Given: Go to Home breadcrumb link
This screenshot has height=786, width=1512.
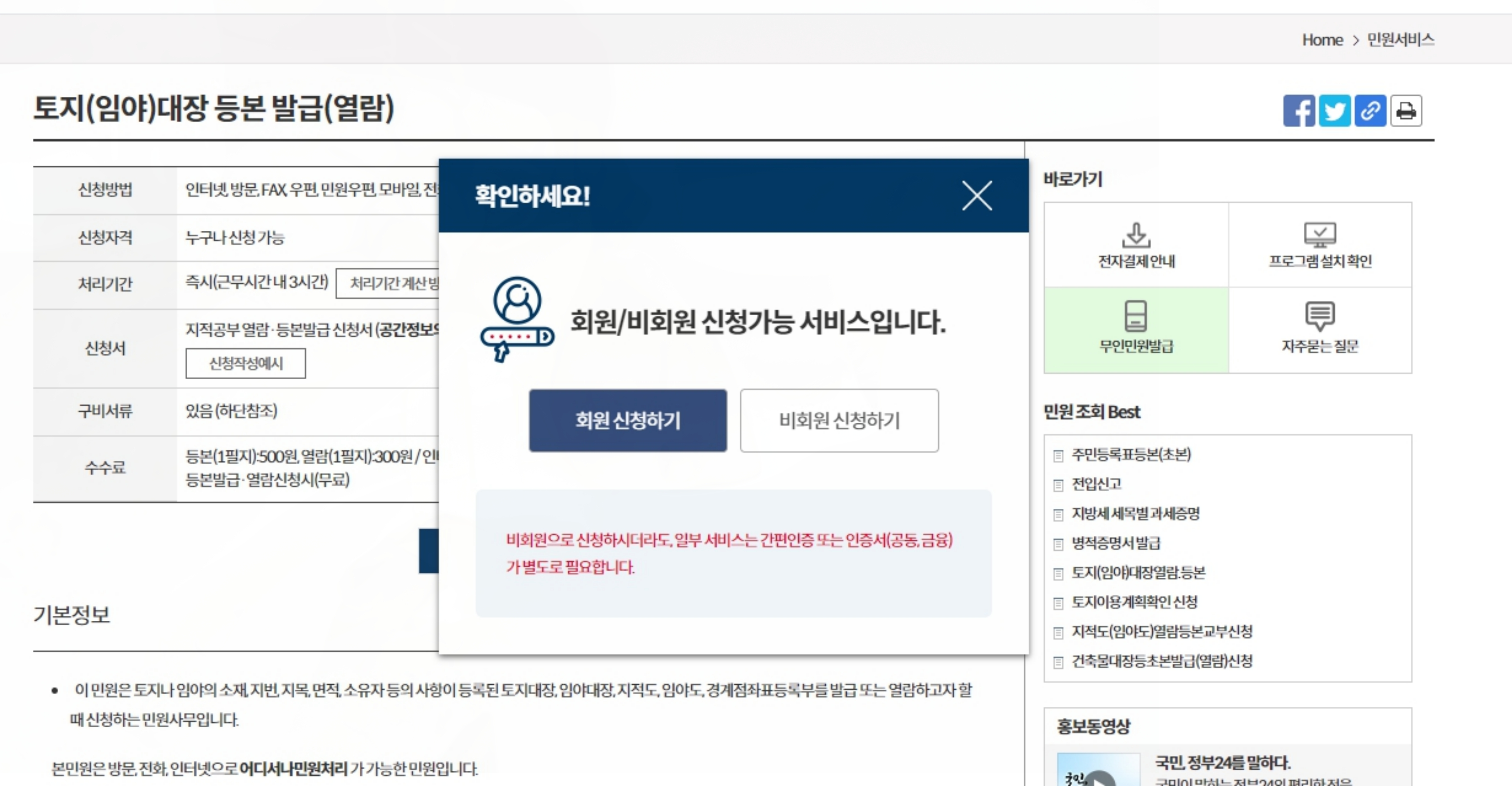Looking at the screenshot, I should point(1322,40).
